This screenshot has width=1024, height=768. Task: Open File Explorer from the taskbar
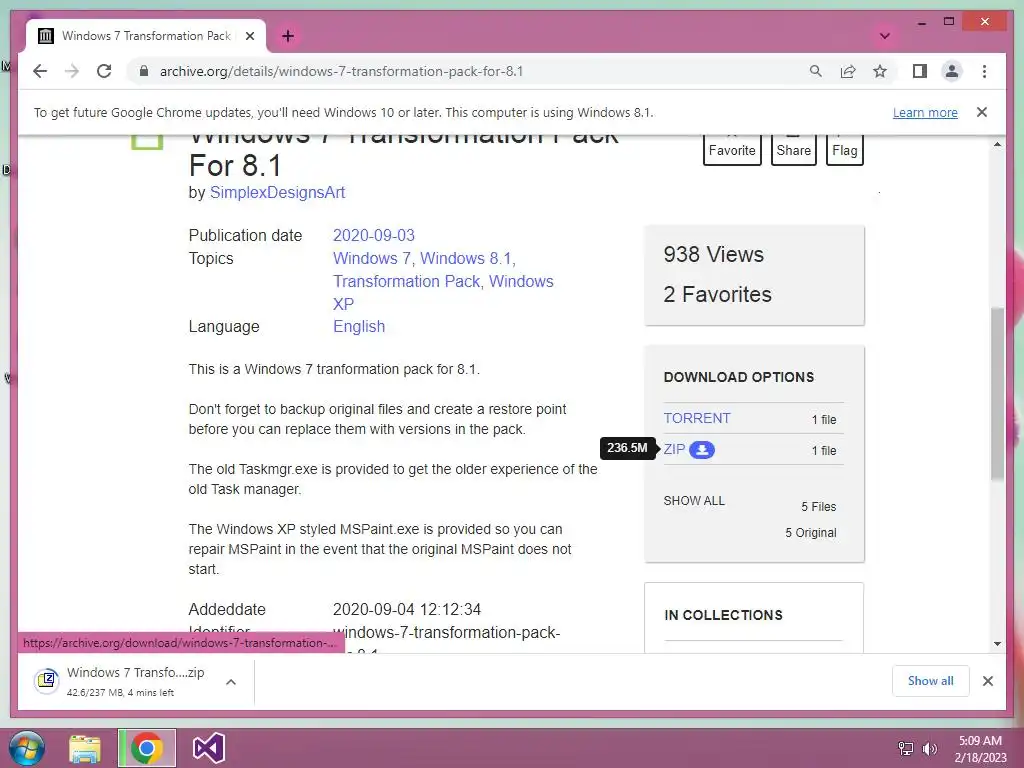pos(86,748)
